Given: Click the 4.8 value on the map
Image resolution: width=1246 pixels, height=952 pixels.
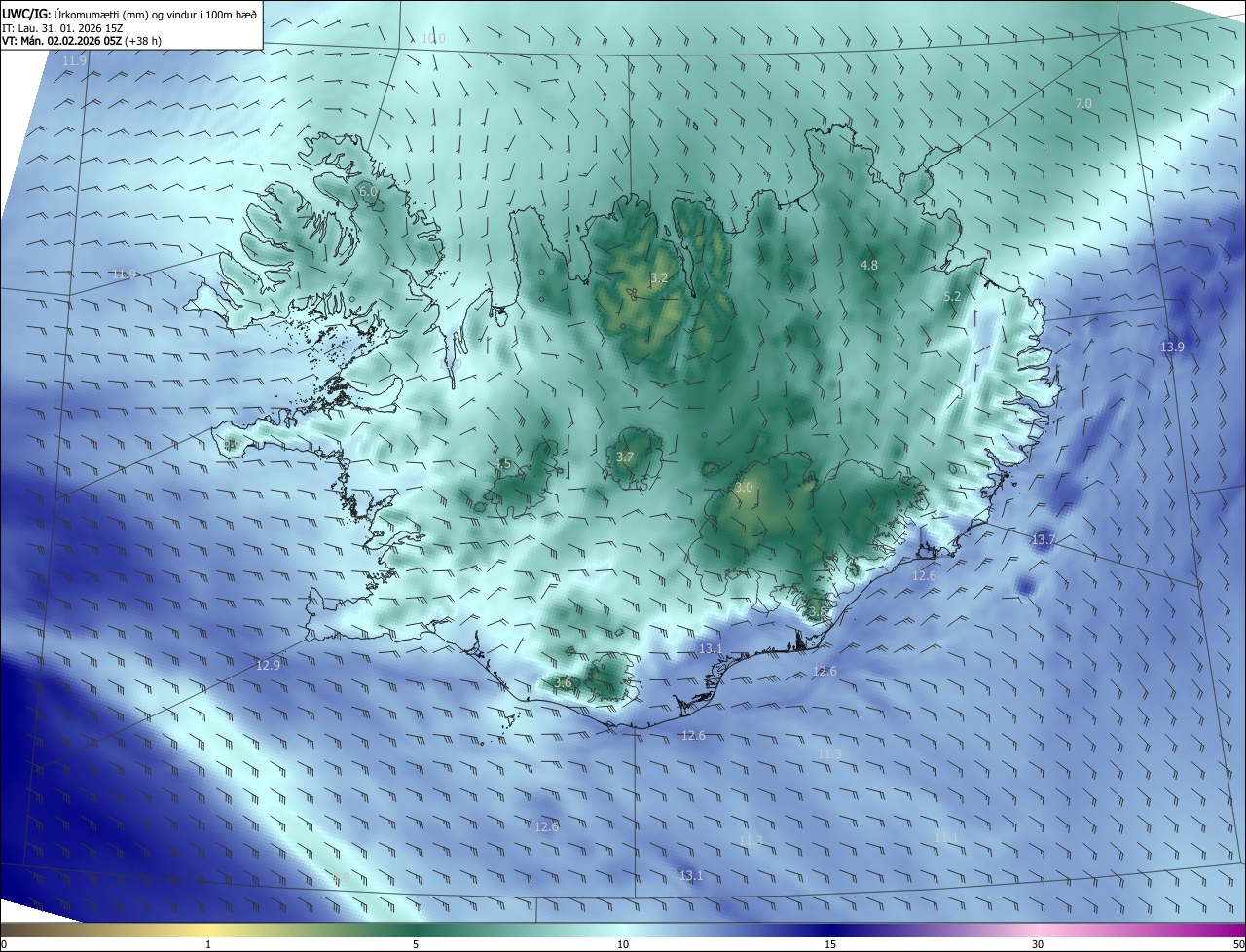Looking at the screenshot, I should (869, 265).
